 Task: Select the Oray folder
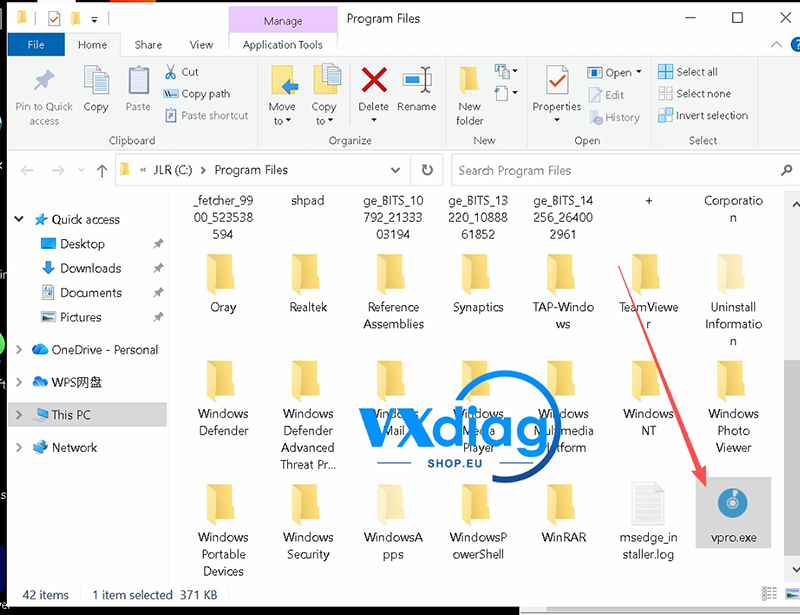[x=223, y=284]
